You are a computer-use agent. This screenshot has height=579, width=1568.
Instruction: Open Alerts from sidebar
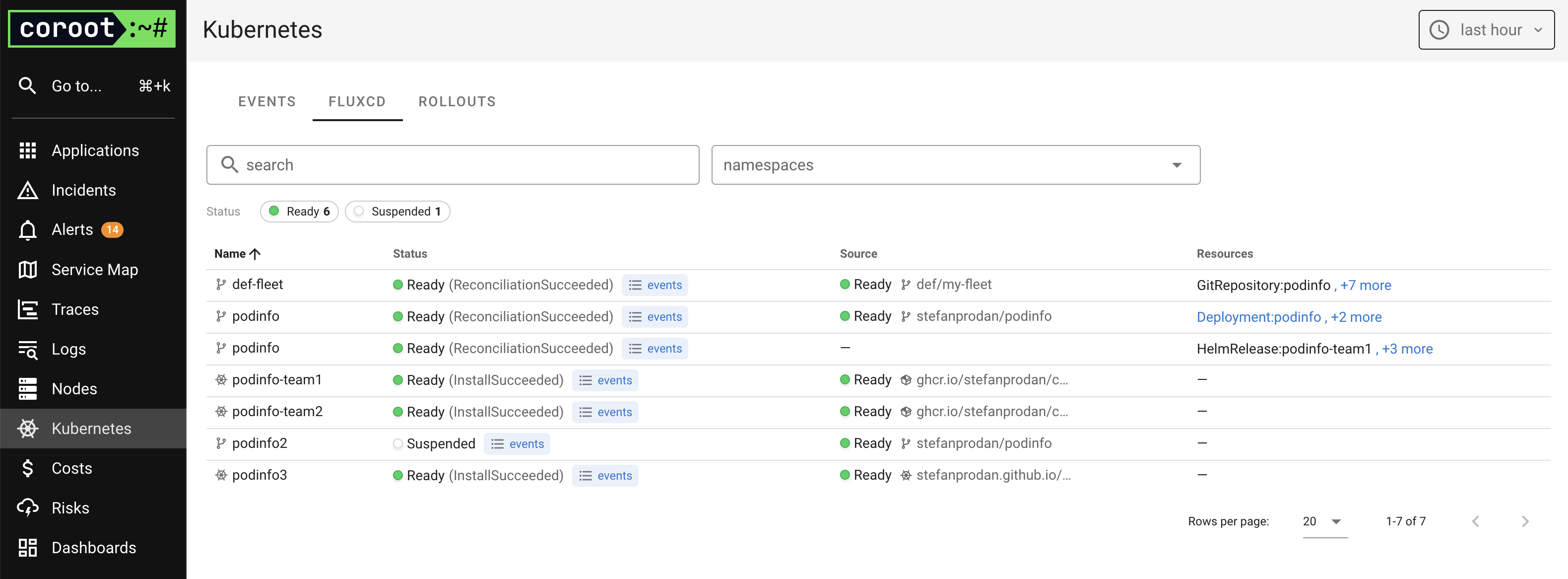93,229
